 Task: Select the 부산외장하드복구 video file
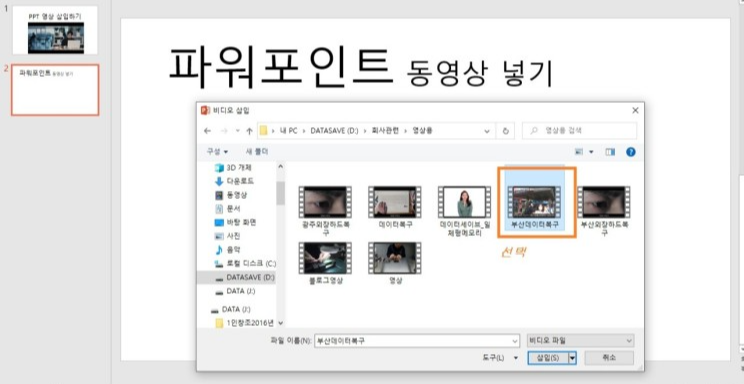604,212
